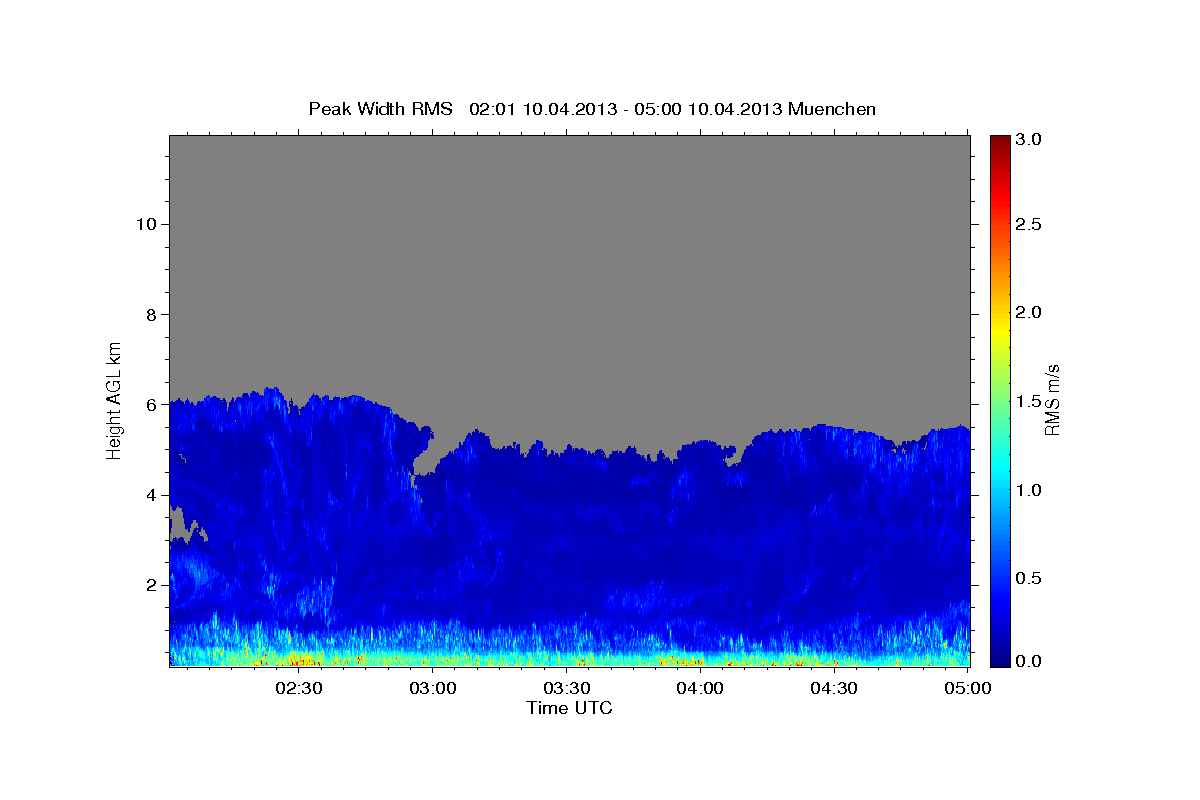Click the colorbar value 0.5

point(1030,578)
